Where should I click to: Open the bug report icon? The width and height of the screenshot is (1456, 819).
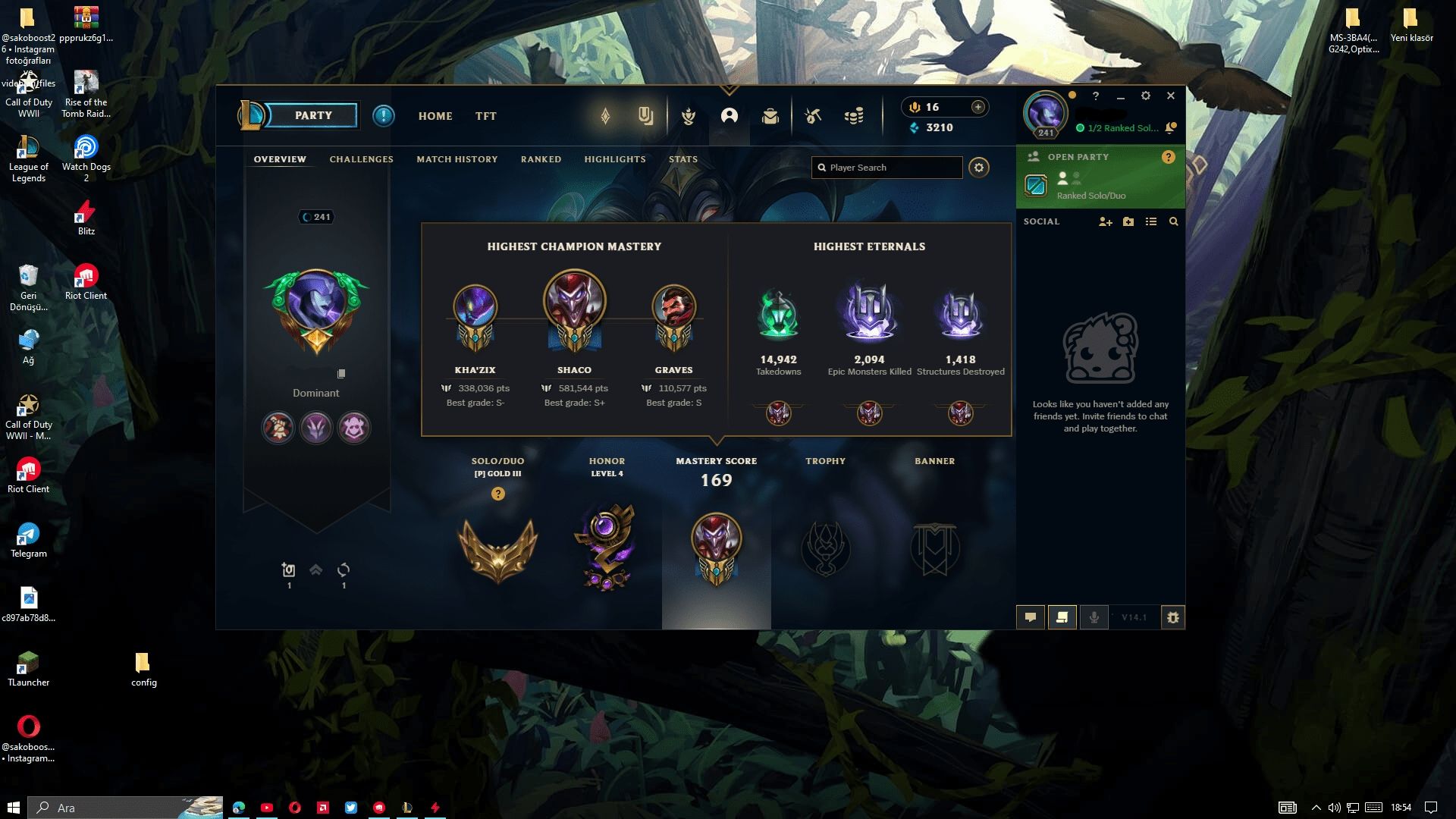pos(1173,617)
